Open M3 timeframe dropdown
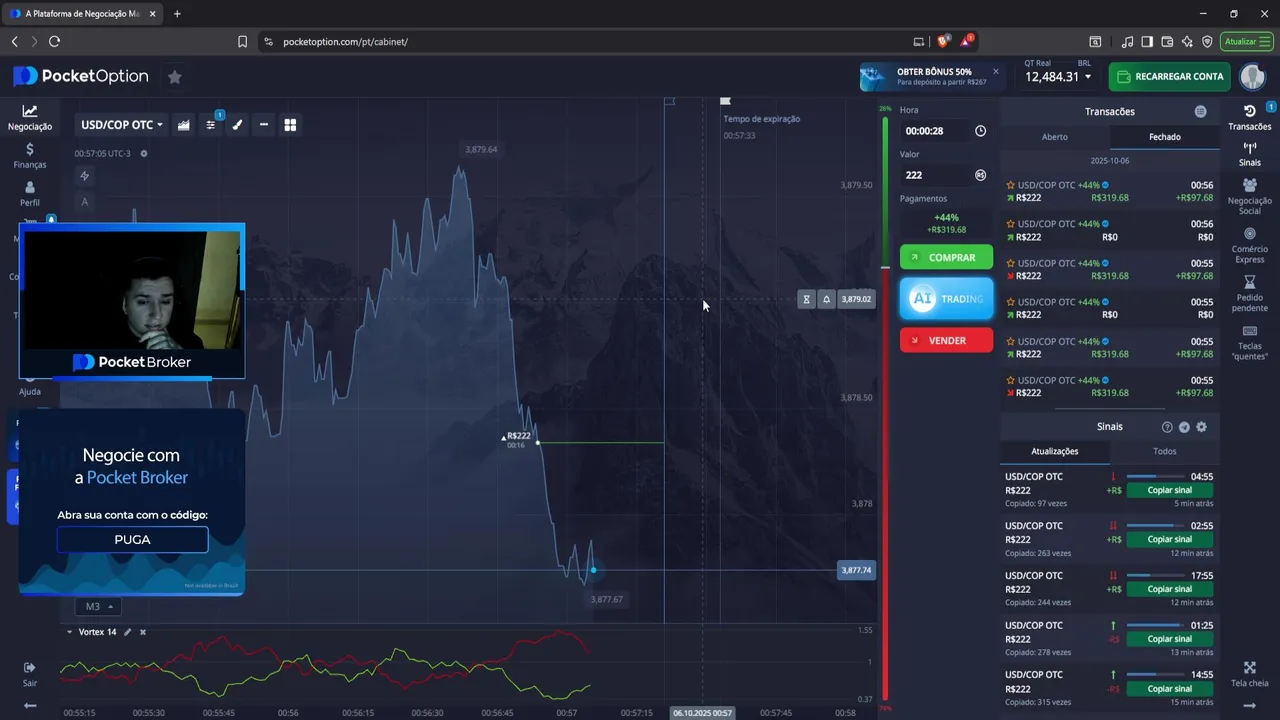1280x720 pixels. 98,606
